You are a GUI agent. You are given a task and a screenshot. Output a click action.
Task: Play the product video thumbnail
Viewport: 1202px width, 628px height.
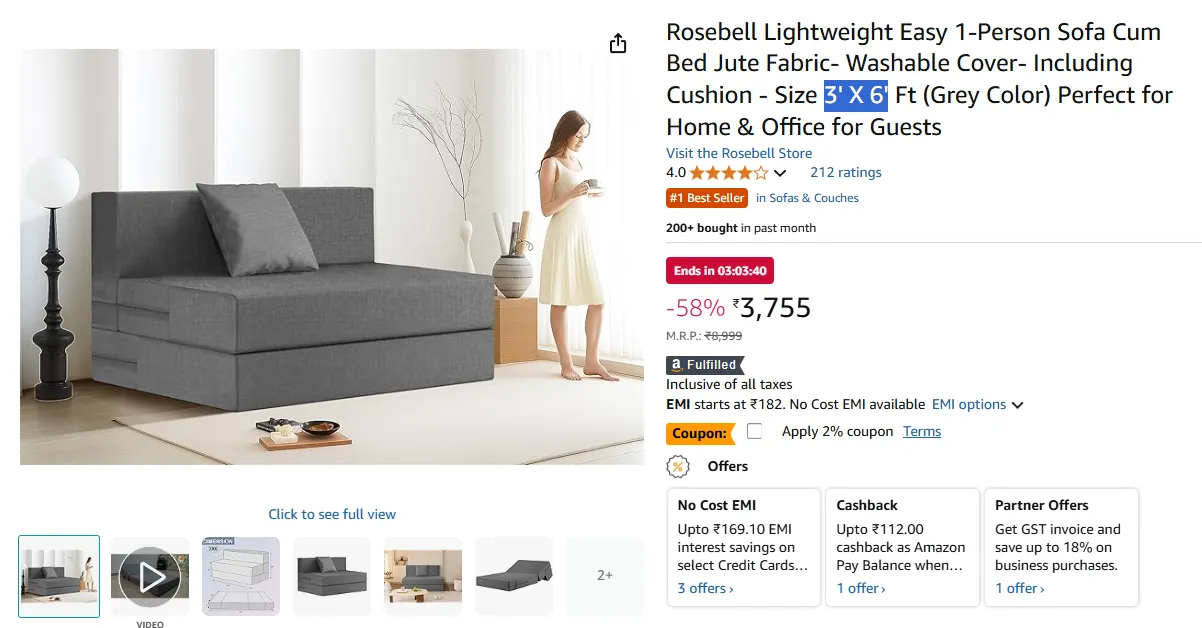point(150,576)
